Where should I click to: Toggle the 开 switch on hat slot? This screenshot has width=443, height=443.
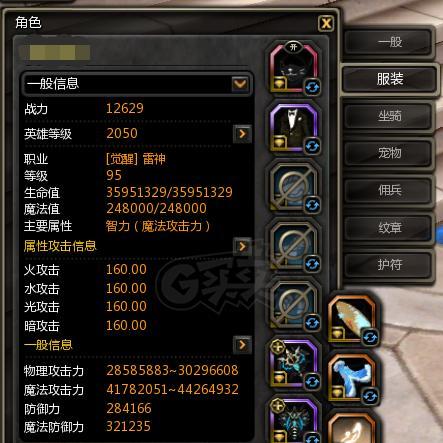(293, 47)
